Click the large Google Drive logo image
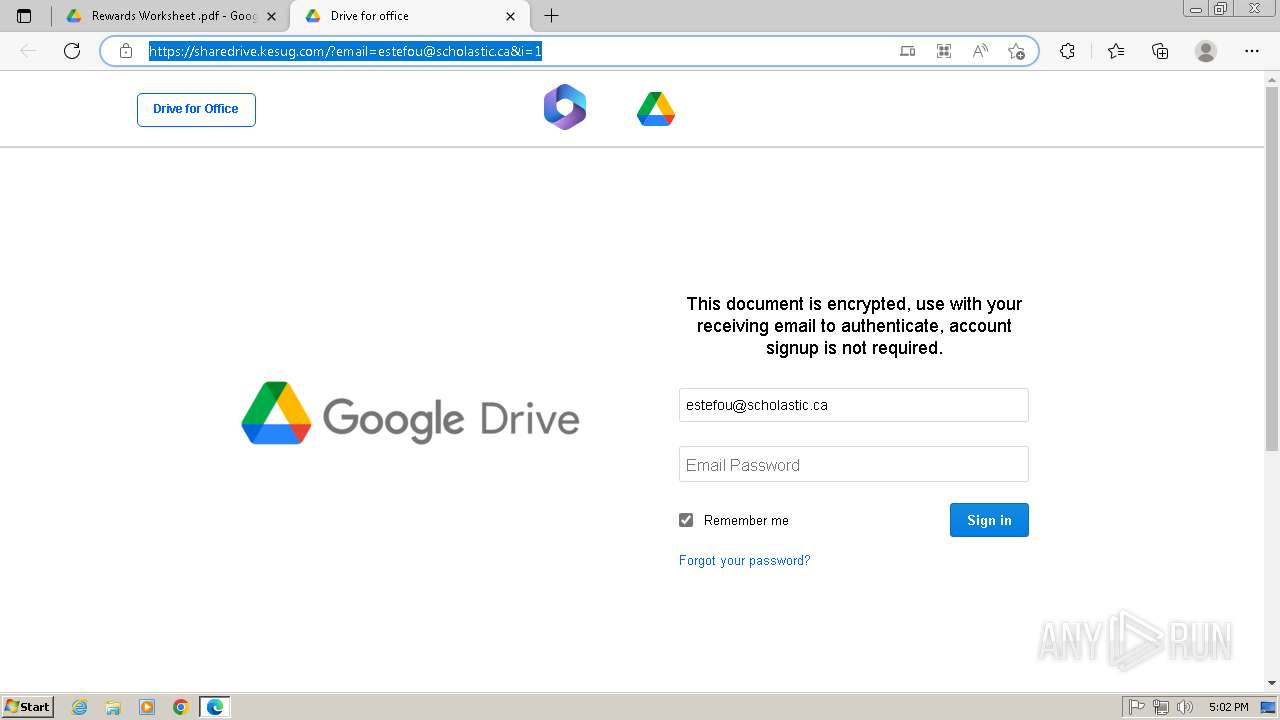This screenshot has height=720, width=1280. click(410, 412)
